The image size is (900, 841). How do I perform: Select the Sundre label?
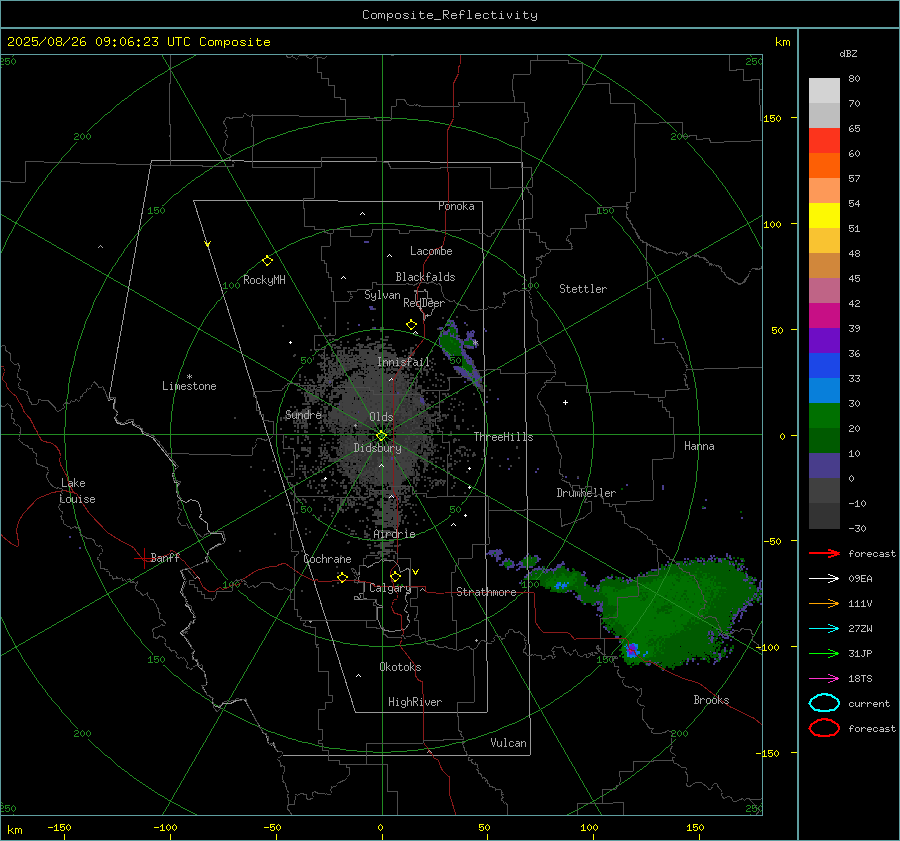click(303, 414)
